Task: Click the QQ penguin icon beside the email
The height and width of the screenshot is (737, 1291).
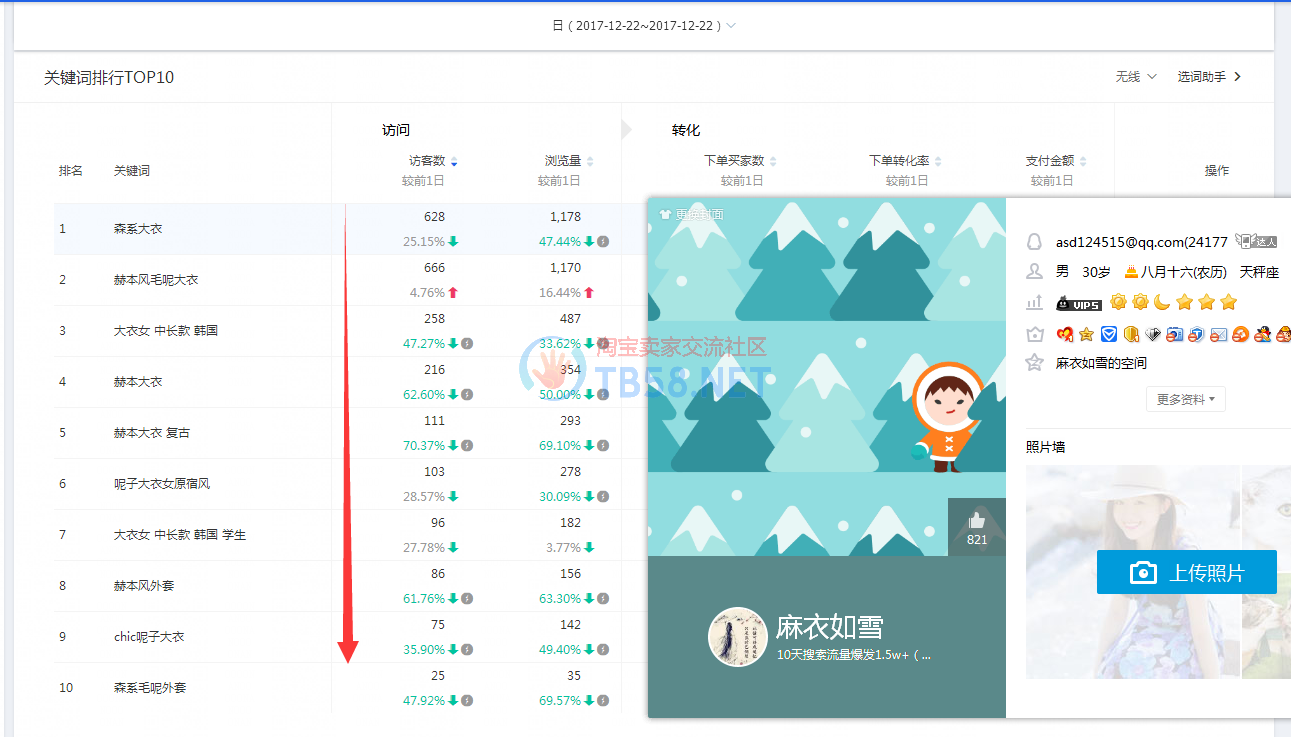Action: tap(1035, 242)
